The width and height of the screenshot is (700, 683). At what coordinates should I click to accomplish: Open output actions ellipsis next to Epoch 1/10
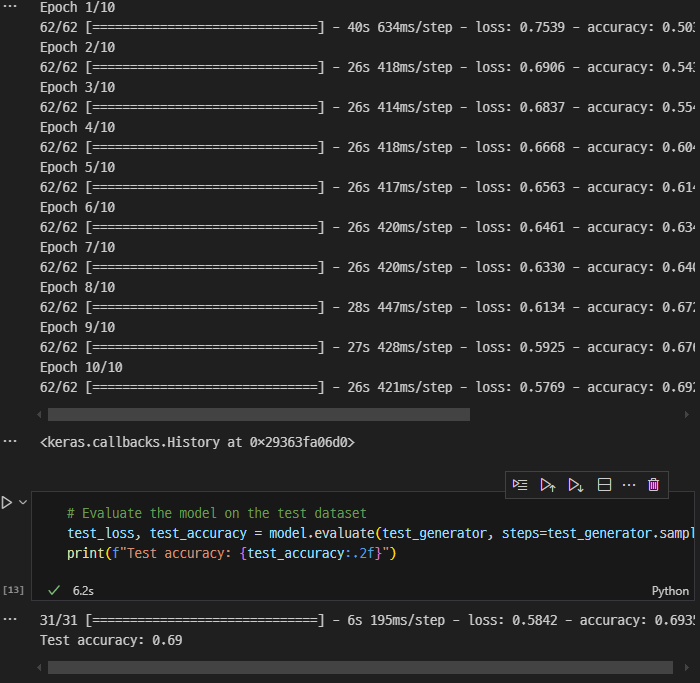pyautogui.click(x=10, y=6)
